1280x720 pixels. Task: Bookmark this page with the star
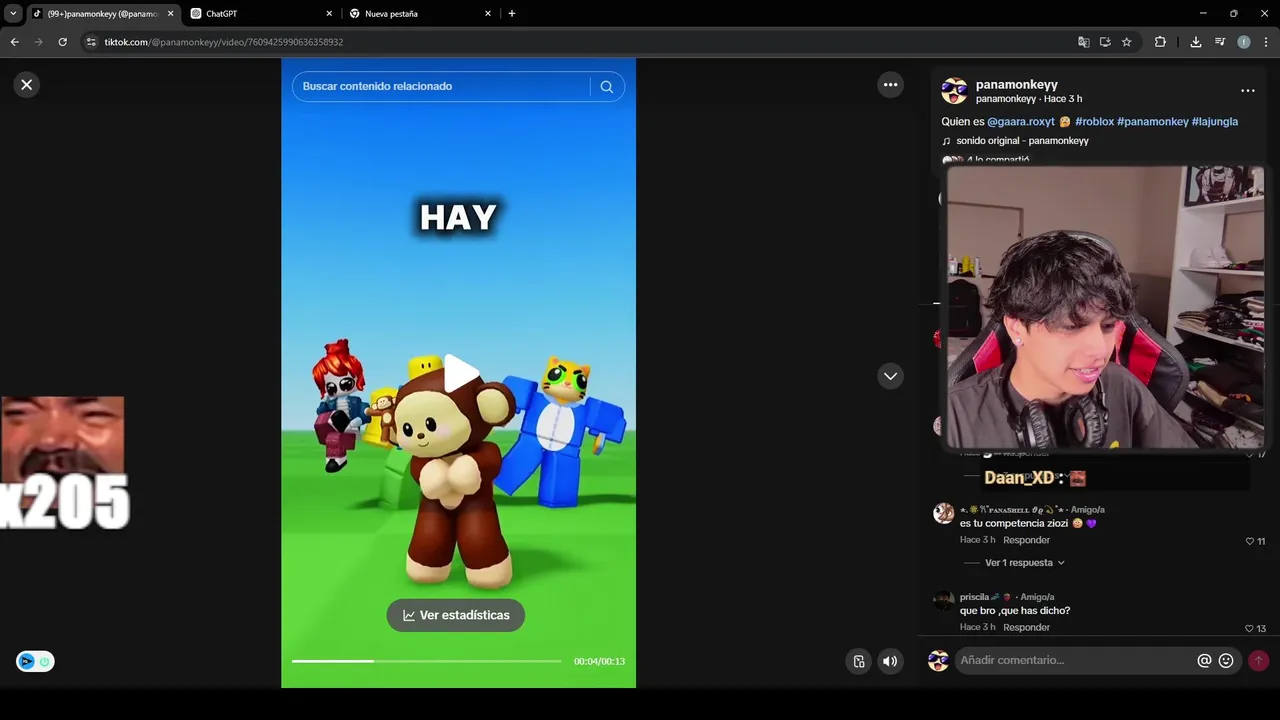tap(1126, 42)
